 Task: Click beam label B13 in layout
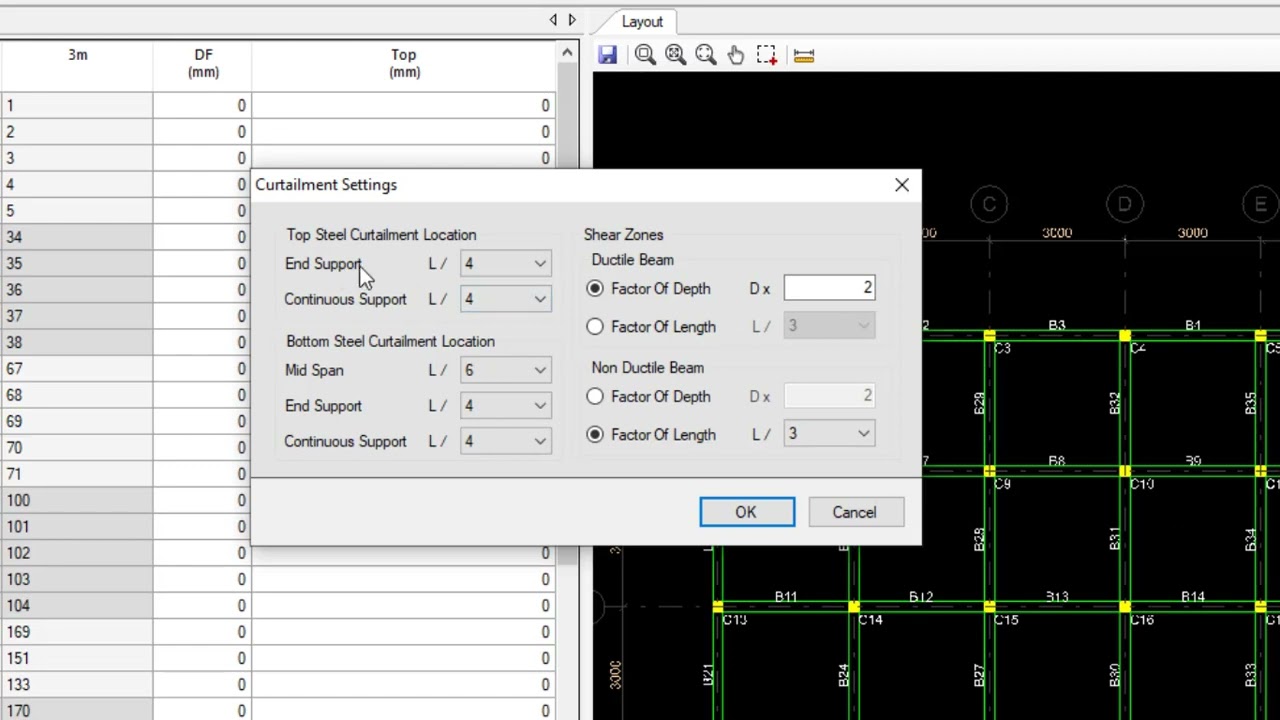(x=1057, y=597)
